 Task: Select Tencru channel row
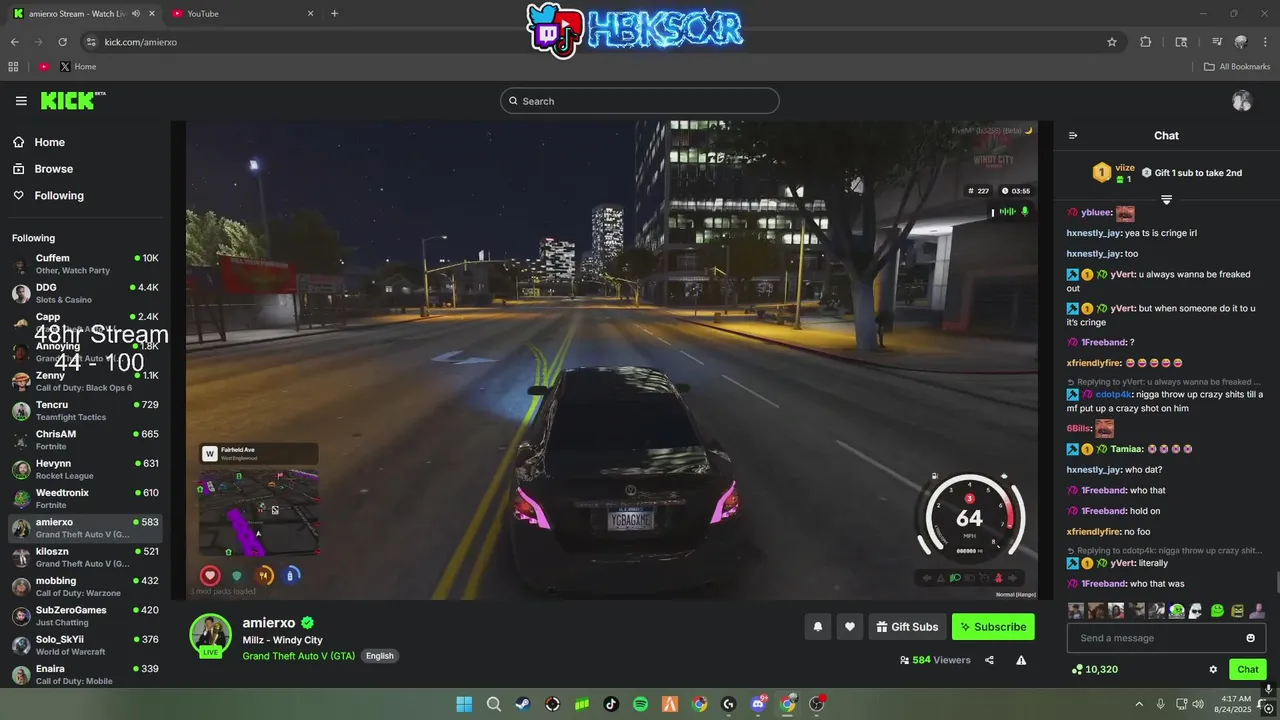coord(85,411)
